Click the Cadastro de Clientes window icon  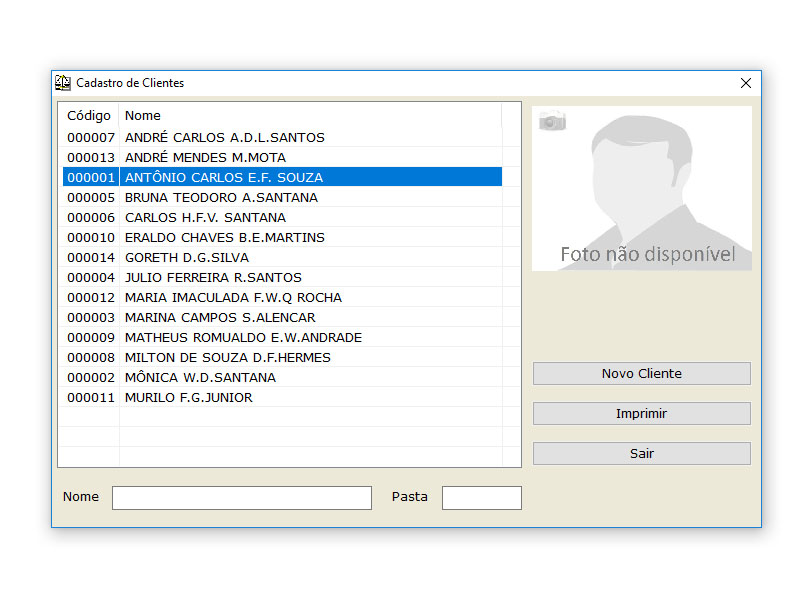pos(63,83)
